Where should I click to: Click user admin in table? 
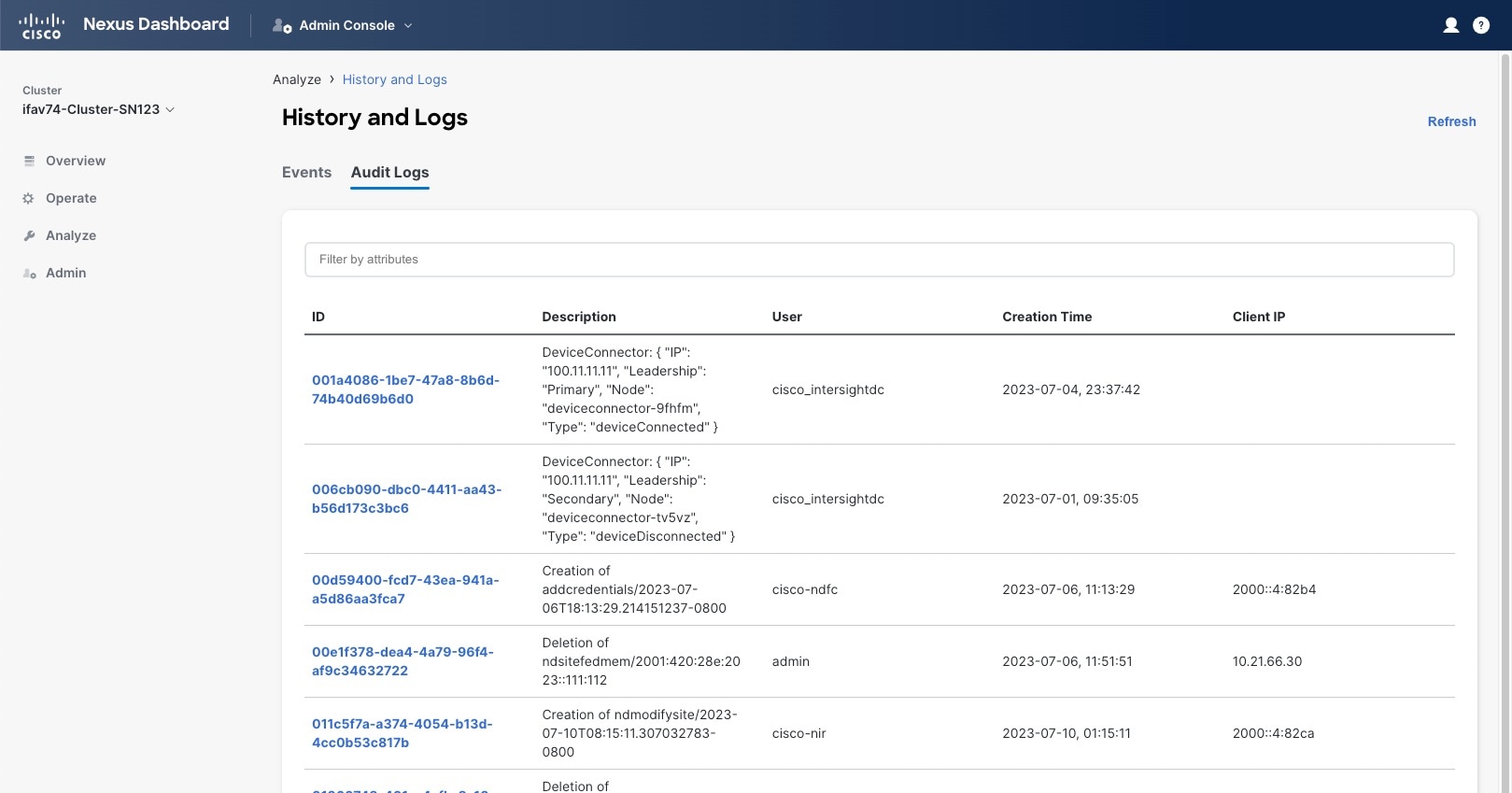[791, 661]
